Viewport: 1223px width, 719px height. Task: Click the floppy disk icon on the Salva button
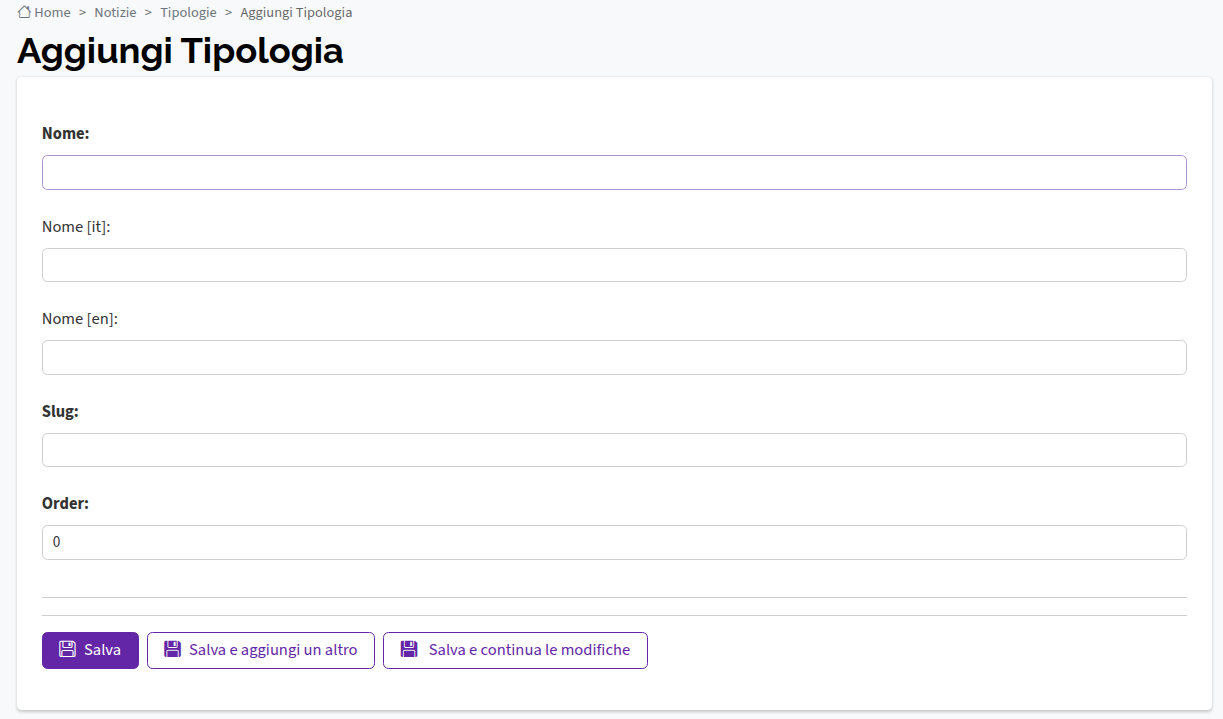coord(67,649)
